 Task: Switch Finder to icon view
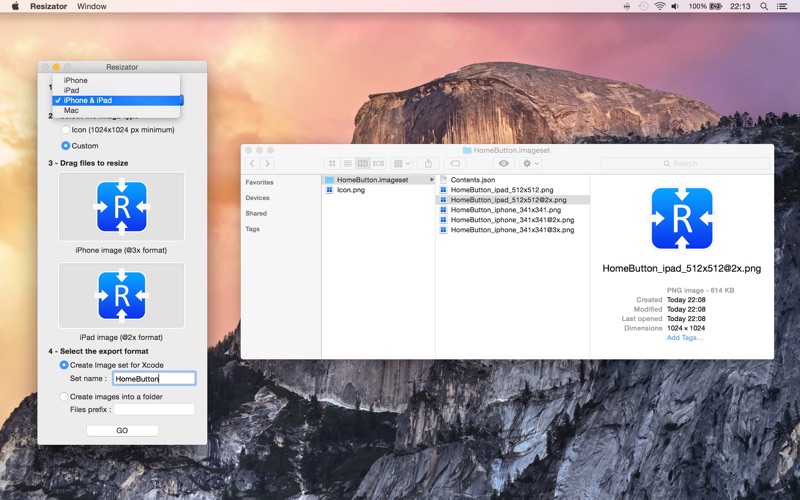coord(332,163)
